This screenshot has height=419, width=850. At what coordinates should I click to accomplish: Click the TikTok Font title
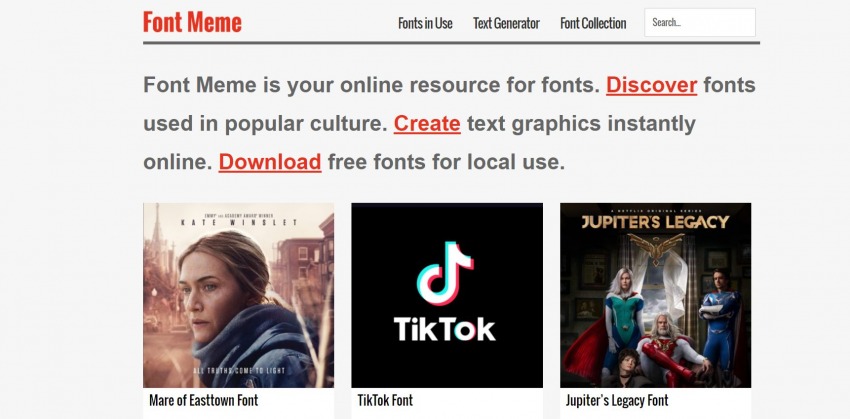pyautogui.click(x=385, y=401)
